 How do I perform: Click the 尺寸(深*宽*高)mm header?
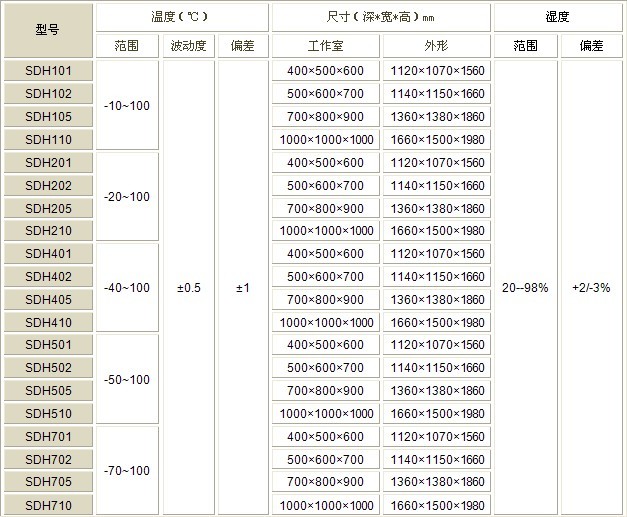[x=381, y=17]
